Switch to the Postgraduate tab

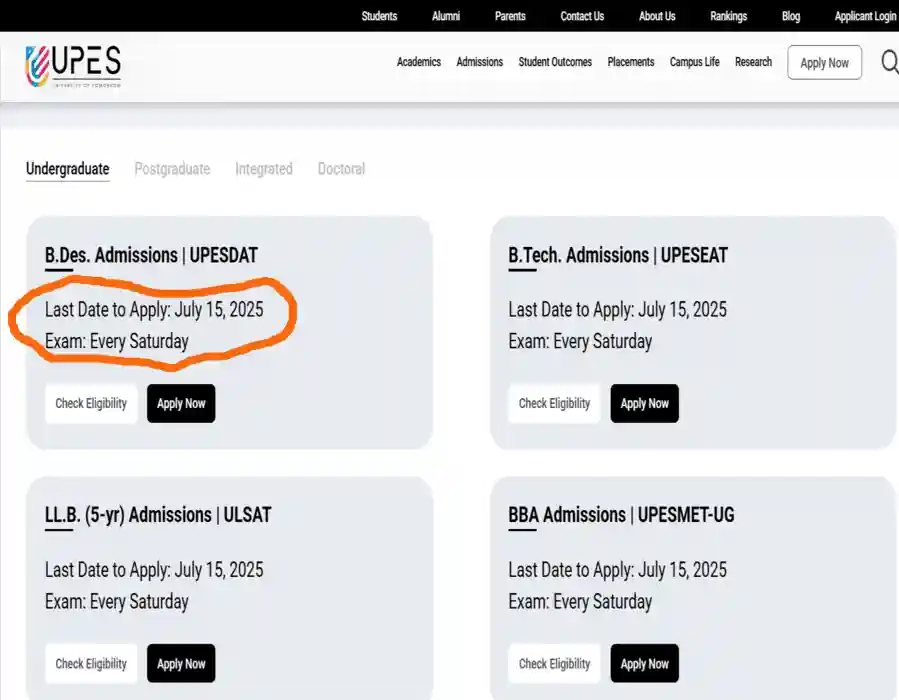tap(172, 169)
